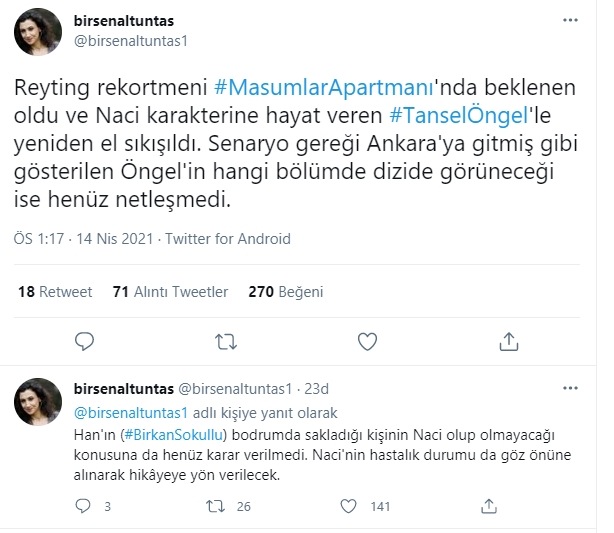614x533 pixels.
Task: Click the Twitter for Android source link
Action: [x=227, y=239]
